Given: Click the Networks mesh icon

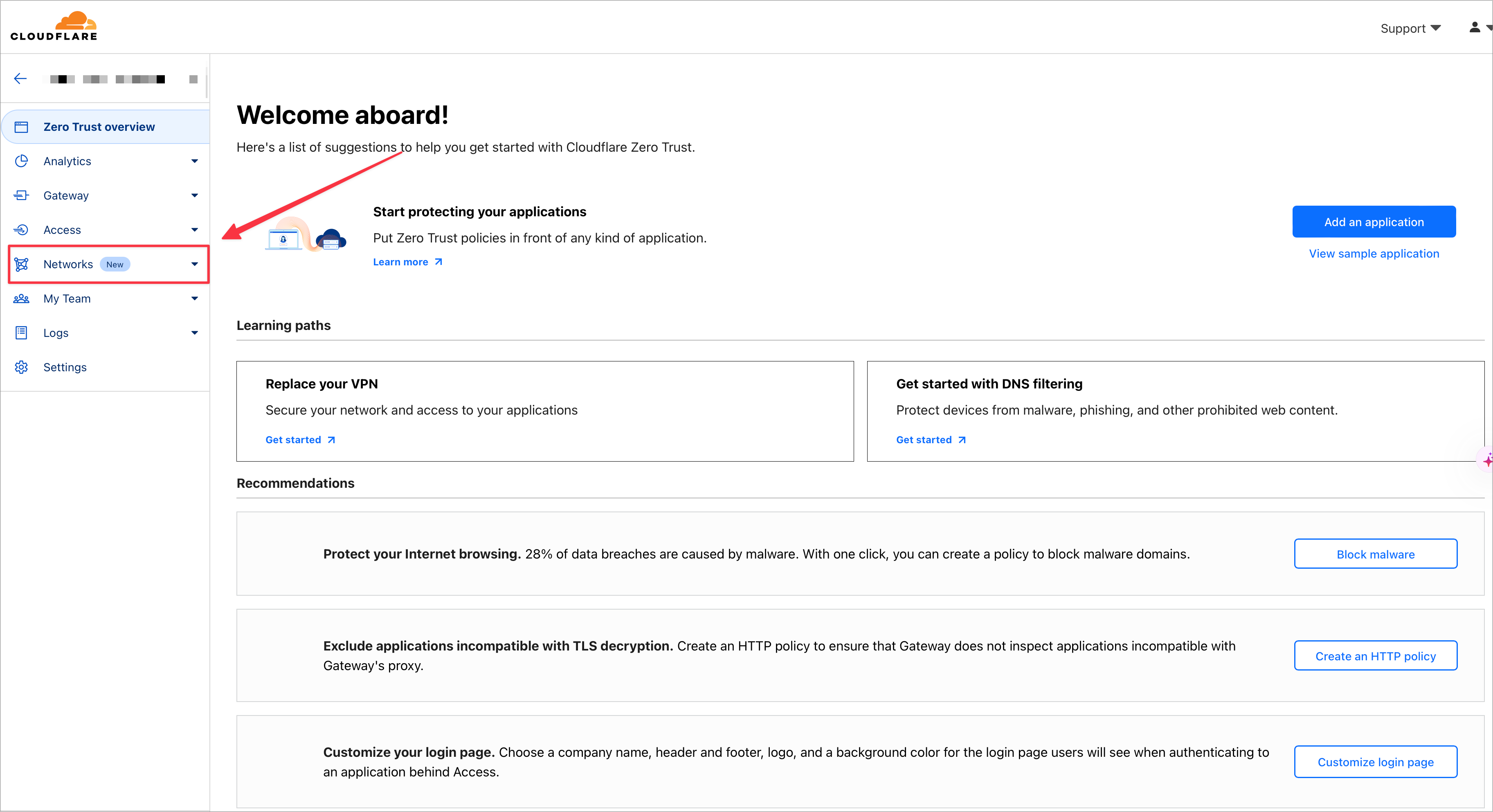Looking at the screenshot, I should (x=21, y=264).
